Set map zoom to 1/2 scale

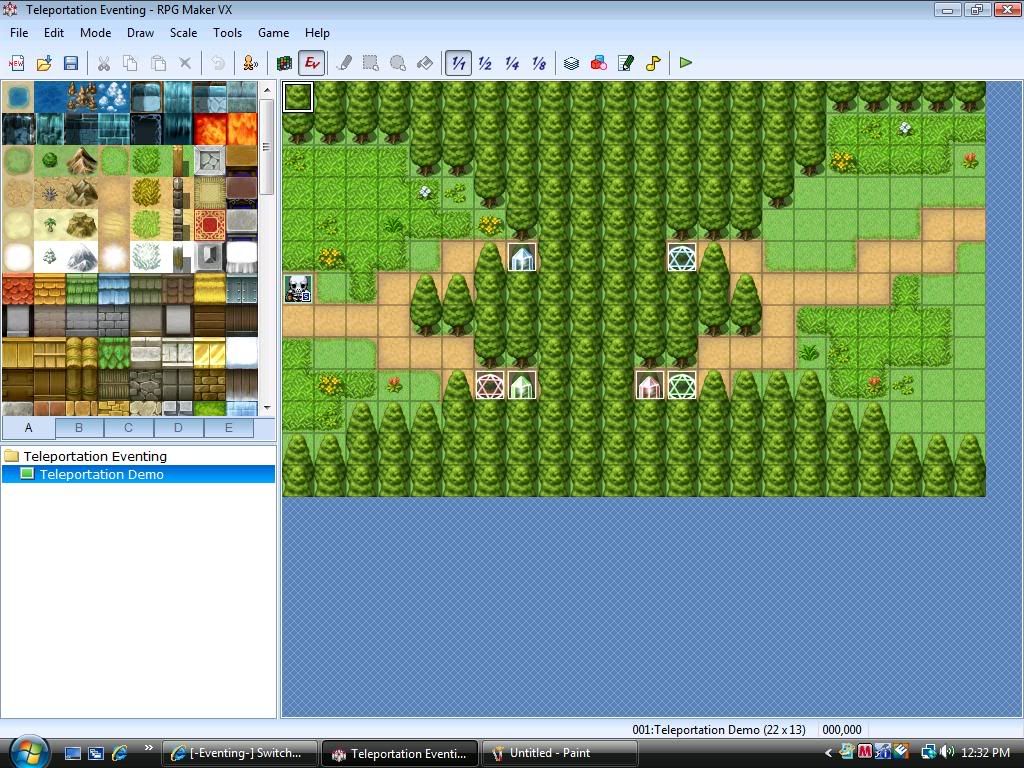tap(485, 63)
